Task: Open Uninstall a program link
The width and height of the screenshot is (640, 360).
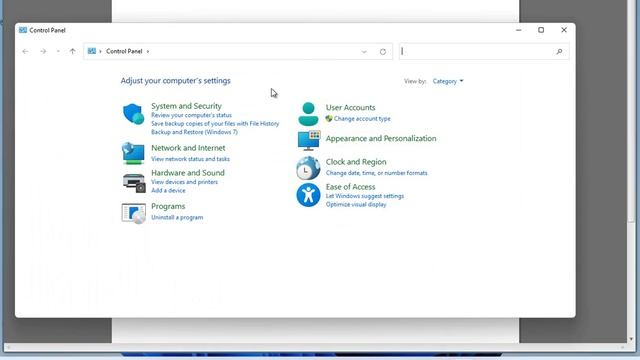Action: 177,218
